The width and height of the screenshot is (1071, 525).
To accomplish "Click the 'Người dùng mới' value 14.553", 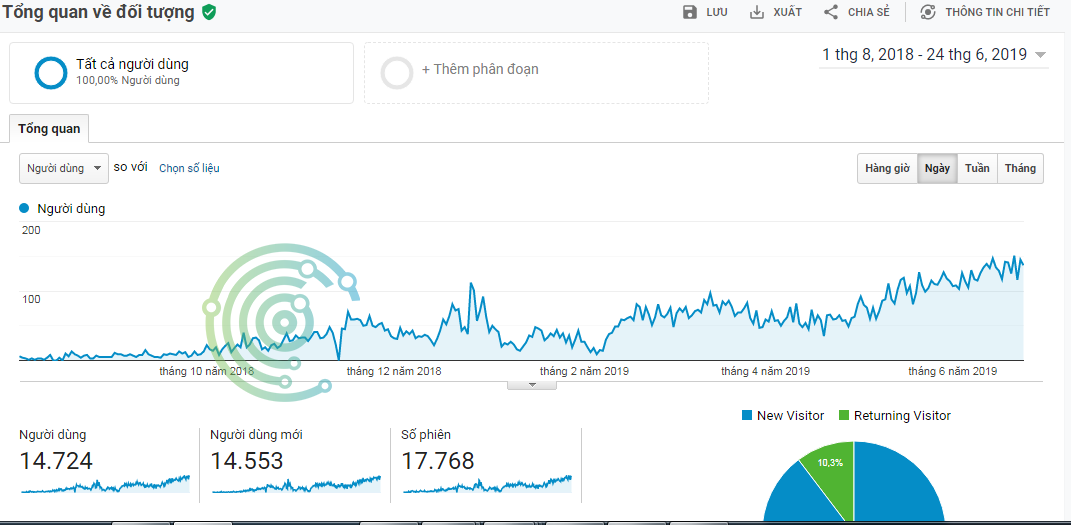I will tap(247, 461).
